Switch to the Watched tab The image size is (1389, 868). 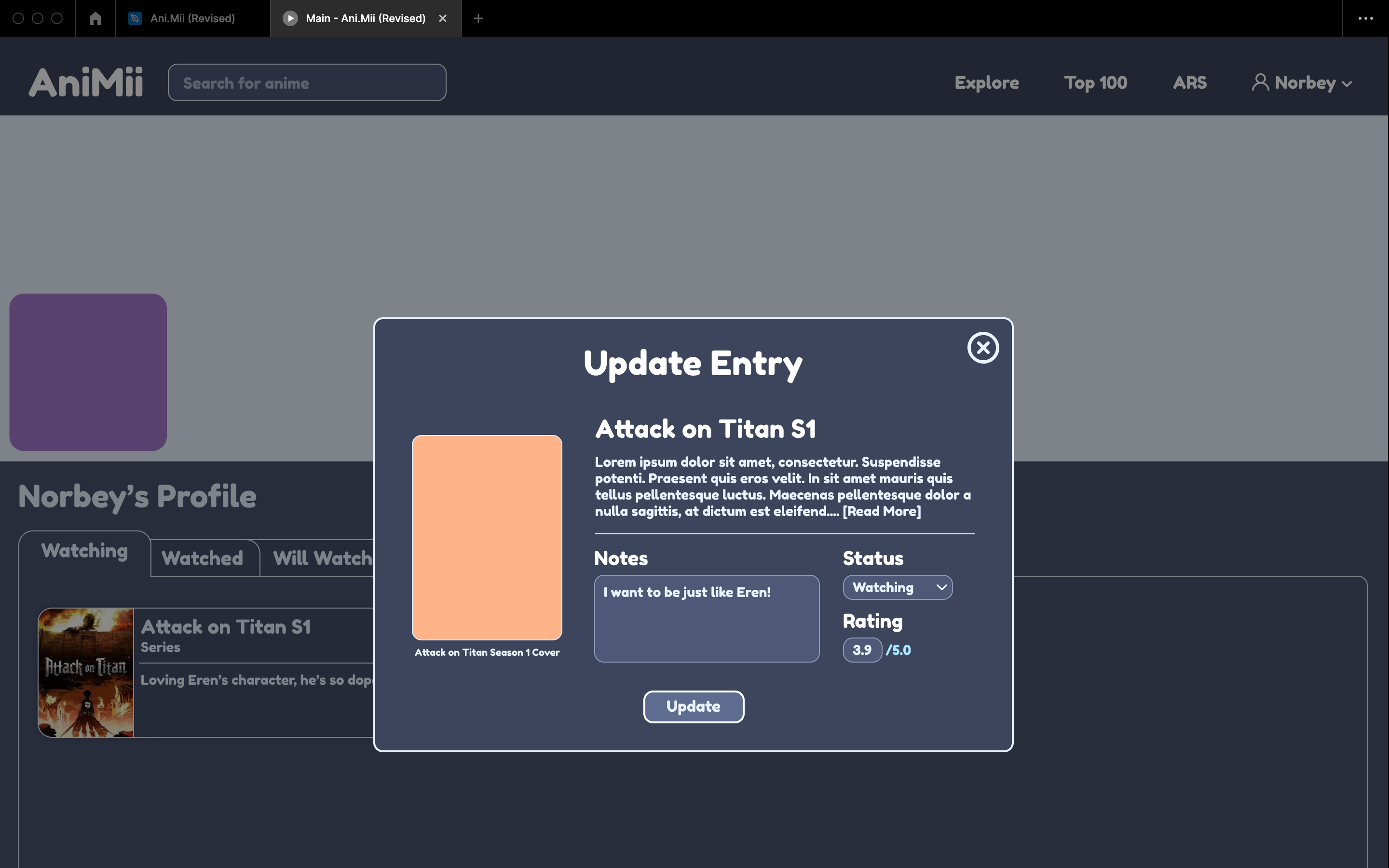point(203,558)
